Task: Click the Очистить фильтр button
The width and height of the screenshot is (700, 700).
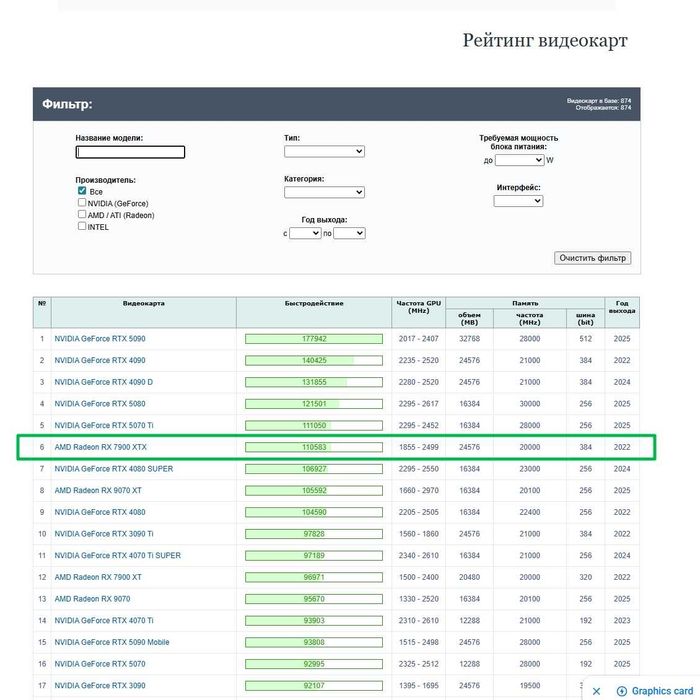Action: point(592,258)
